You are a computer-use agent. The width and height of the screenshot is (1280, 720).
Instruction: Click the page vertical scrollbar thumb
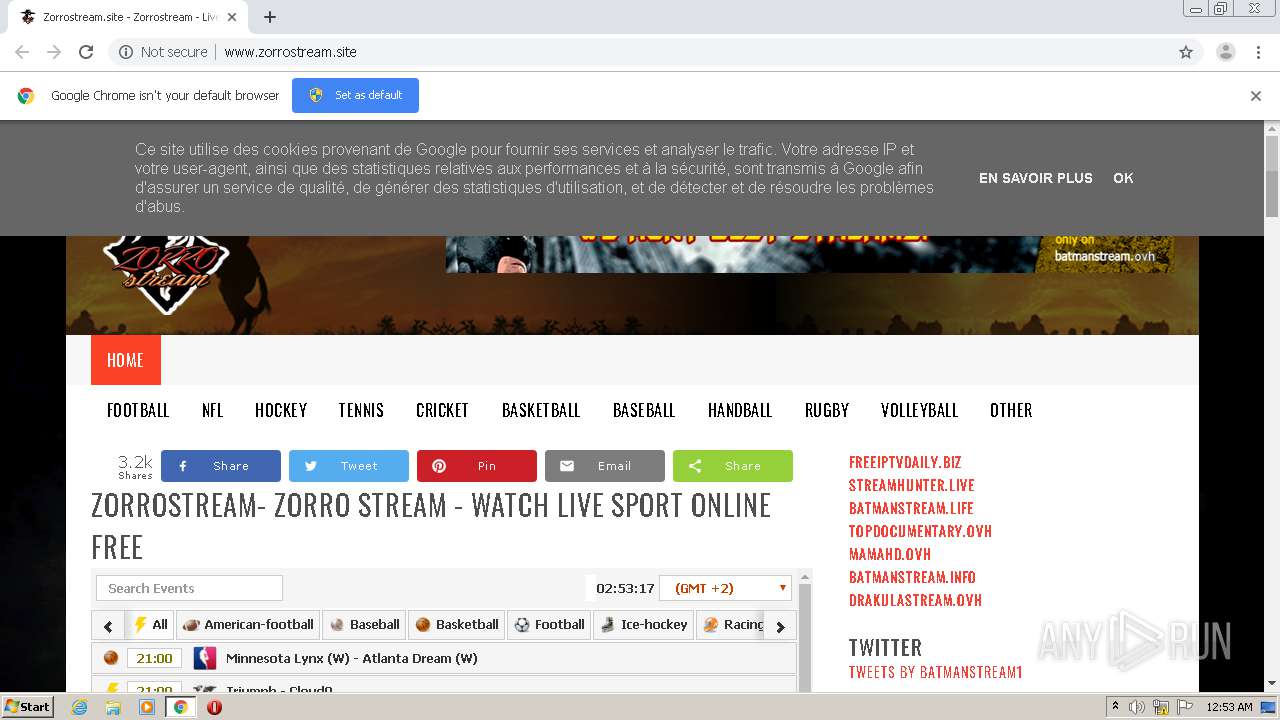[1271, 176]
